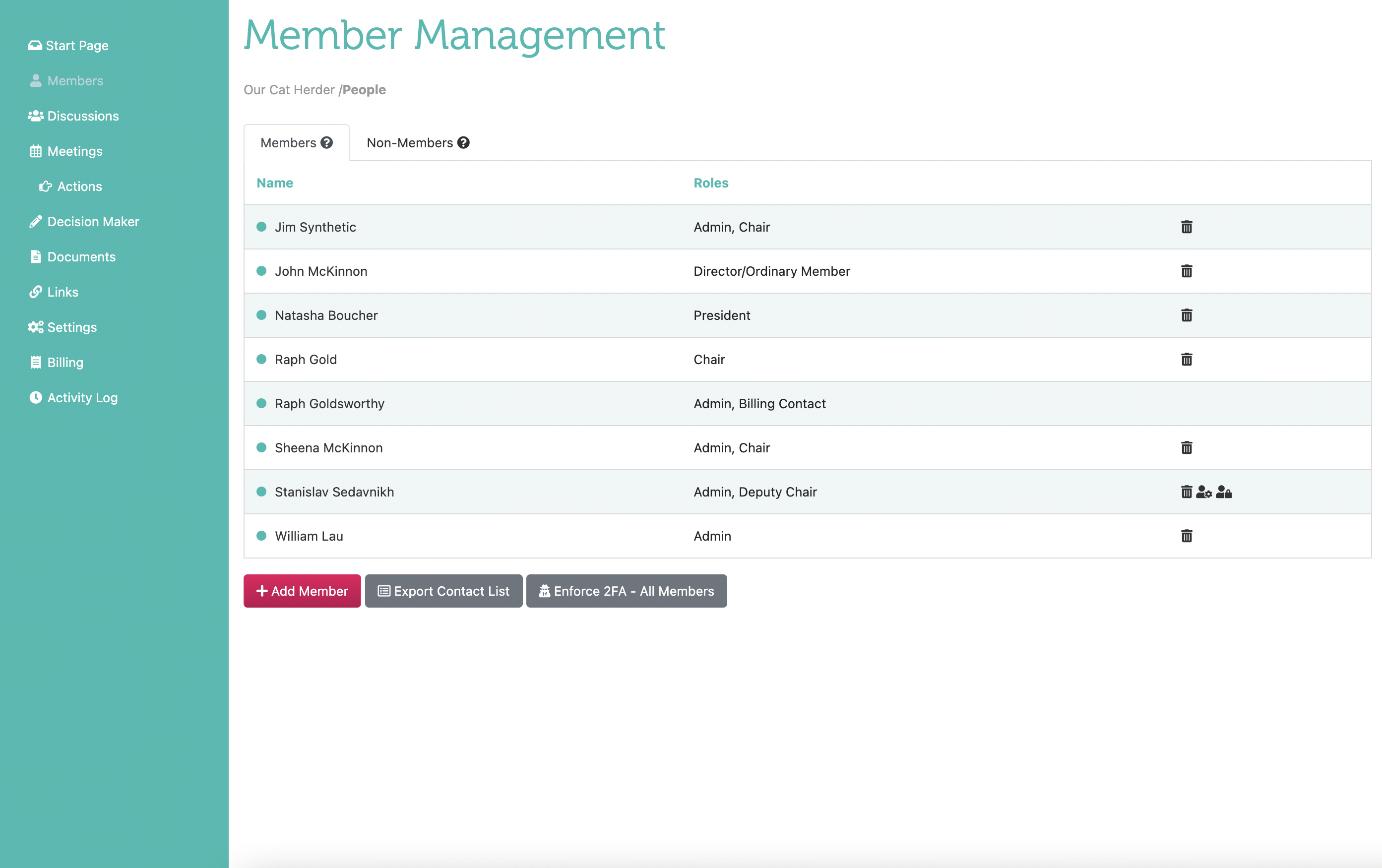
Task: Click the help icon beside the Members tab
Action: 326,142
